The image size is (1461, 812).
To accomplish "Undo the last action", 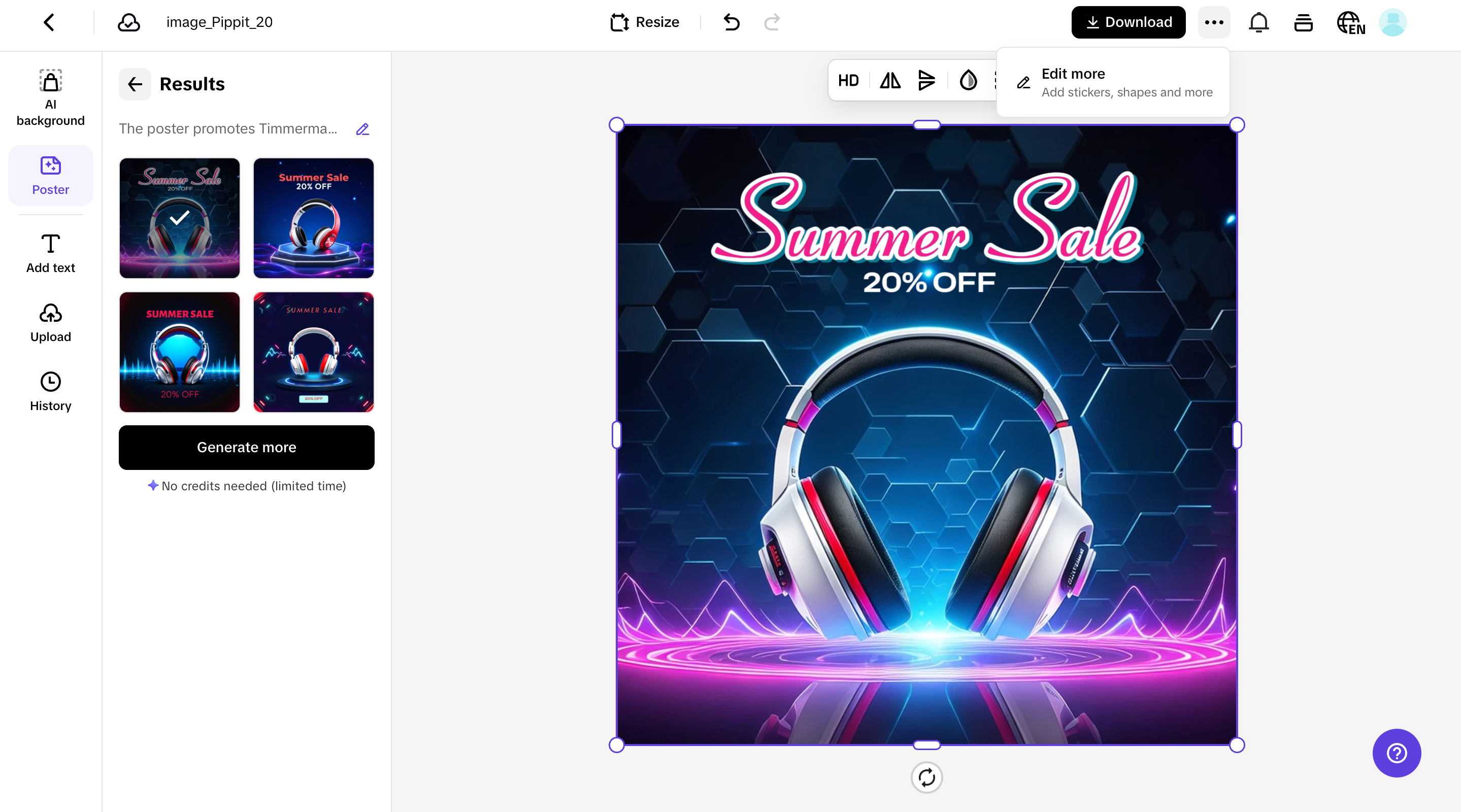I will pyautogui.click(x=731, y=23).
